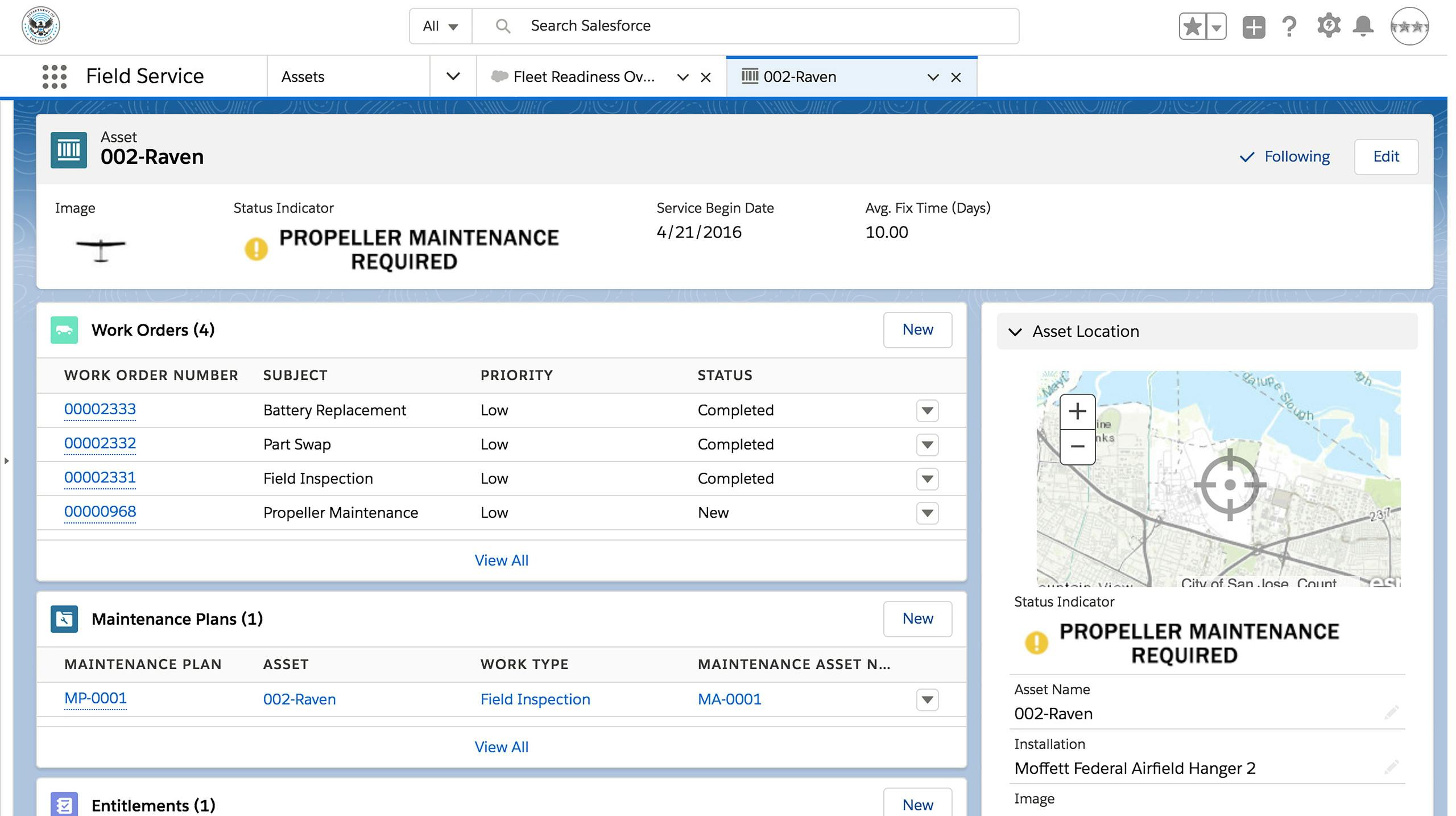View All maintenance plans
The height and width of the screenshot is (816, 1456).
502,747
